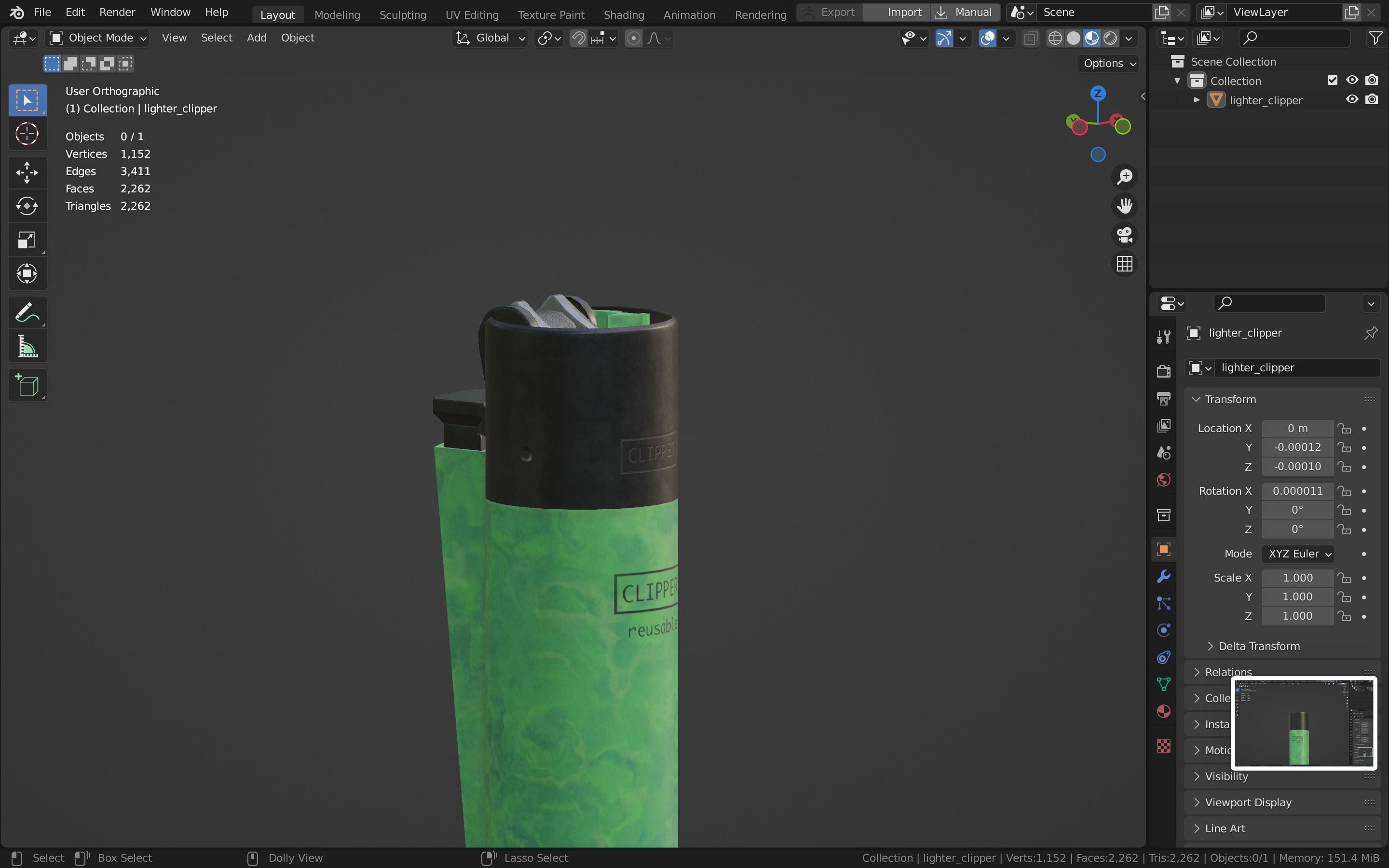The width and height of the screenshot is (1389, 868).
Task: Click the Scale X value field
Action: coord(1297,579)
